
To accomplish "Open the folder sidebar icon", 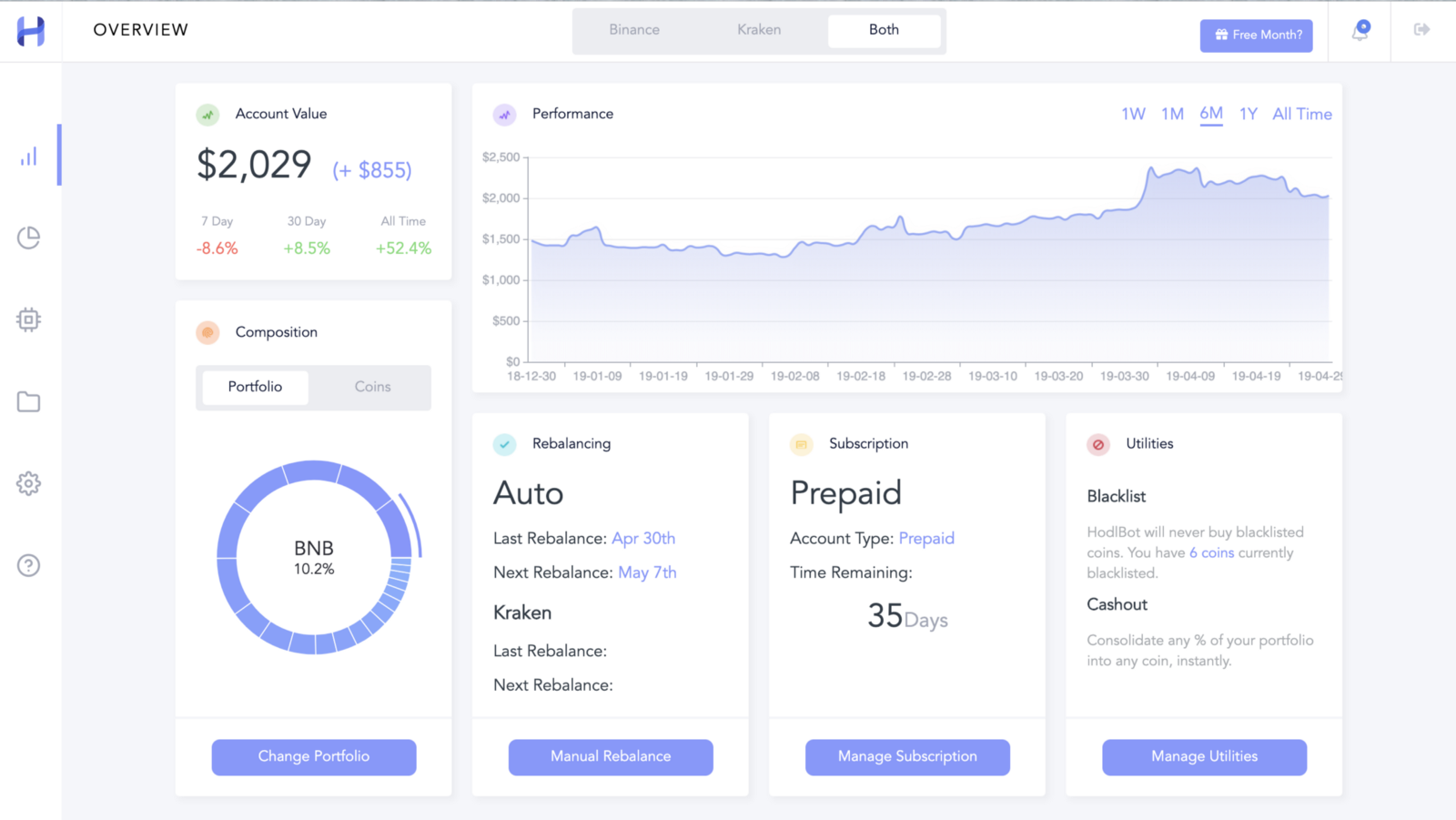I will click(29, 401).
